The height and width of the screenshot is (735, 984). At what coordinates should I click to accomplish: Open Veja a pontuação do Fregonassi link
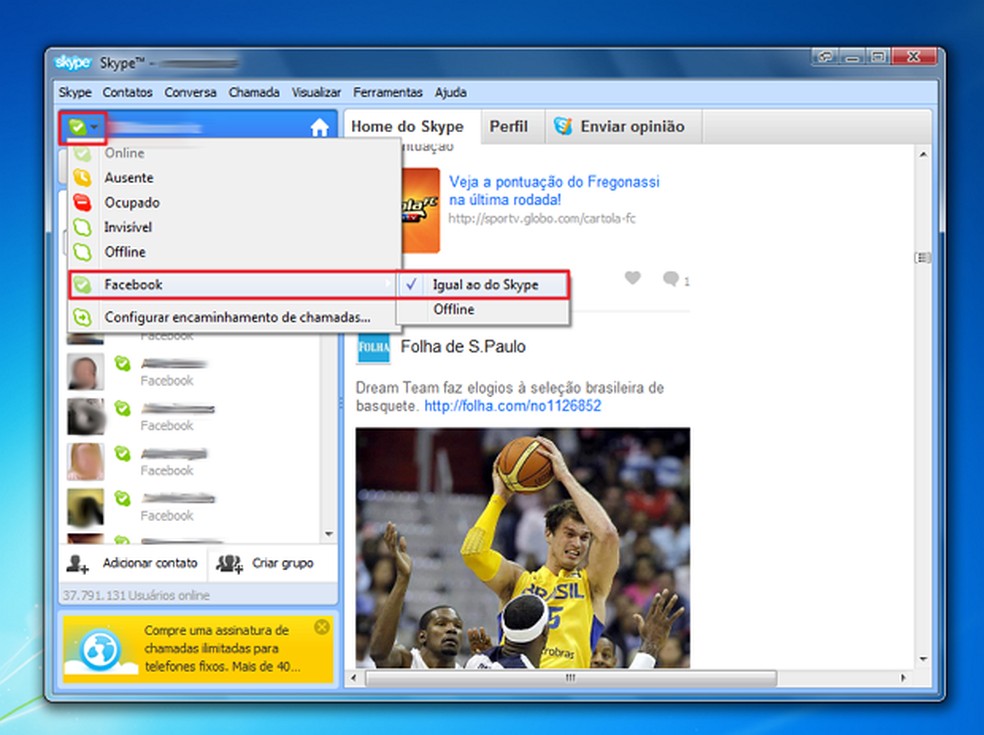(554, 191)
